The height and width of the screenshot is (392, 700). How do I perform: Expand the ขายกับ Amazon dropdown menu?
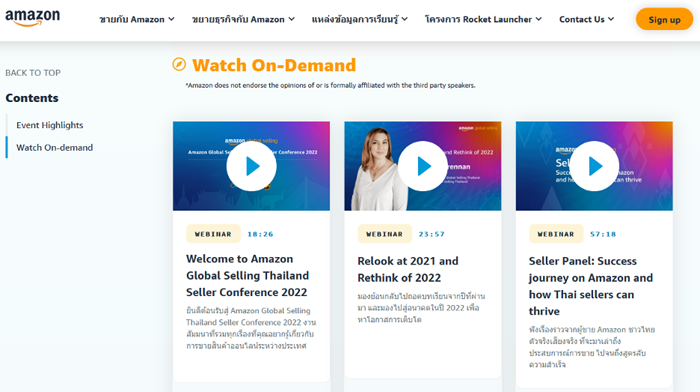(x=137, y=19)
